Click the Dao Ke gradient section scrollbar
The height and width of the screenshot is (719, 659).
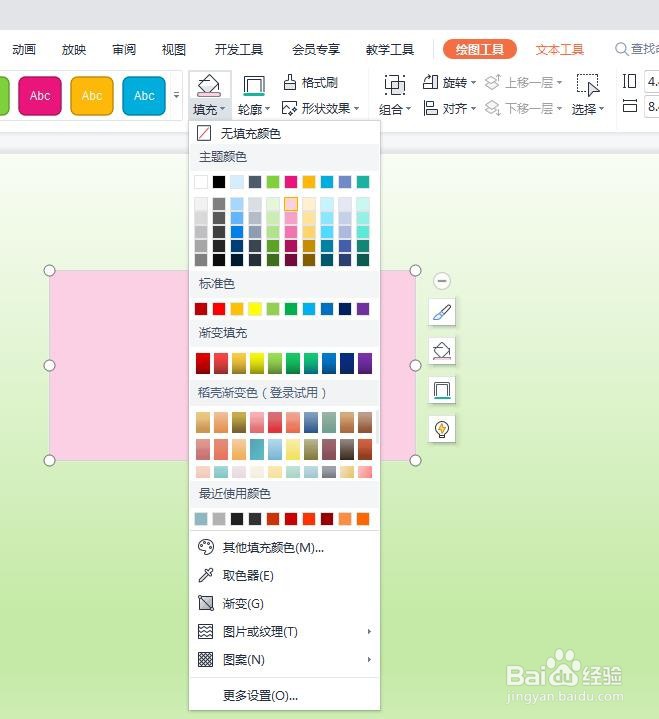click(x=377, y=427)
